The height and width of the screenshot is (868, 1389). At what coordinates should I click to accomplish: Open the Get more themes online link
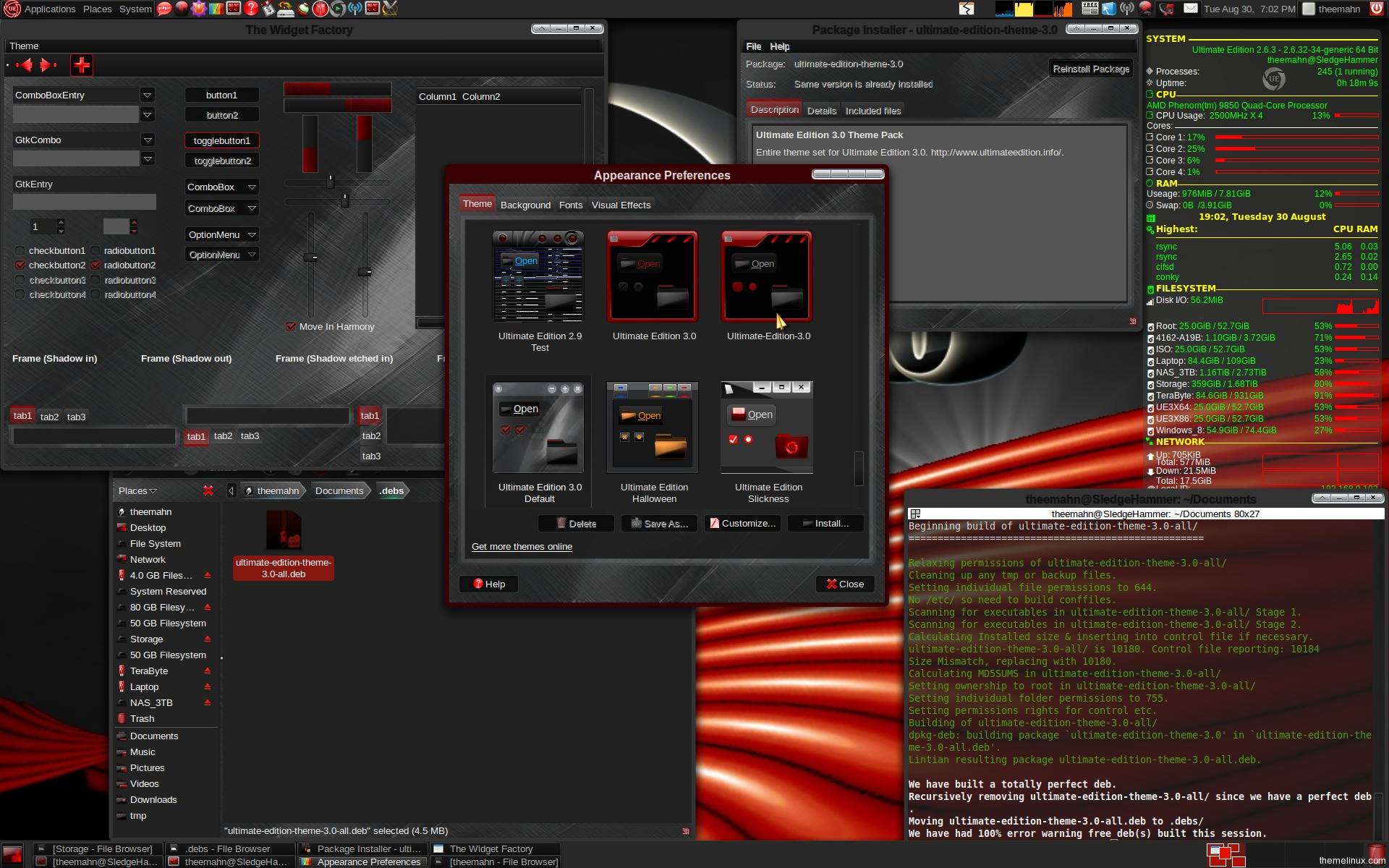(522, 547)
